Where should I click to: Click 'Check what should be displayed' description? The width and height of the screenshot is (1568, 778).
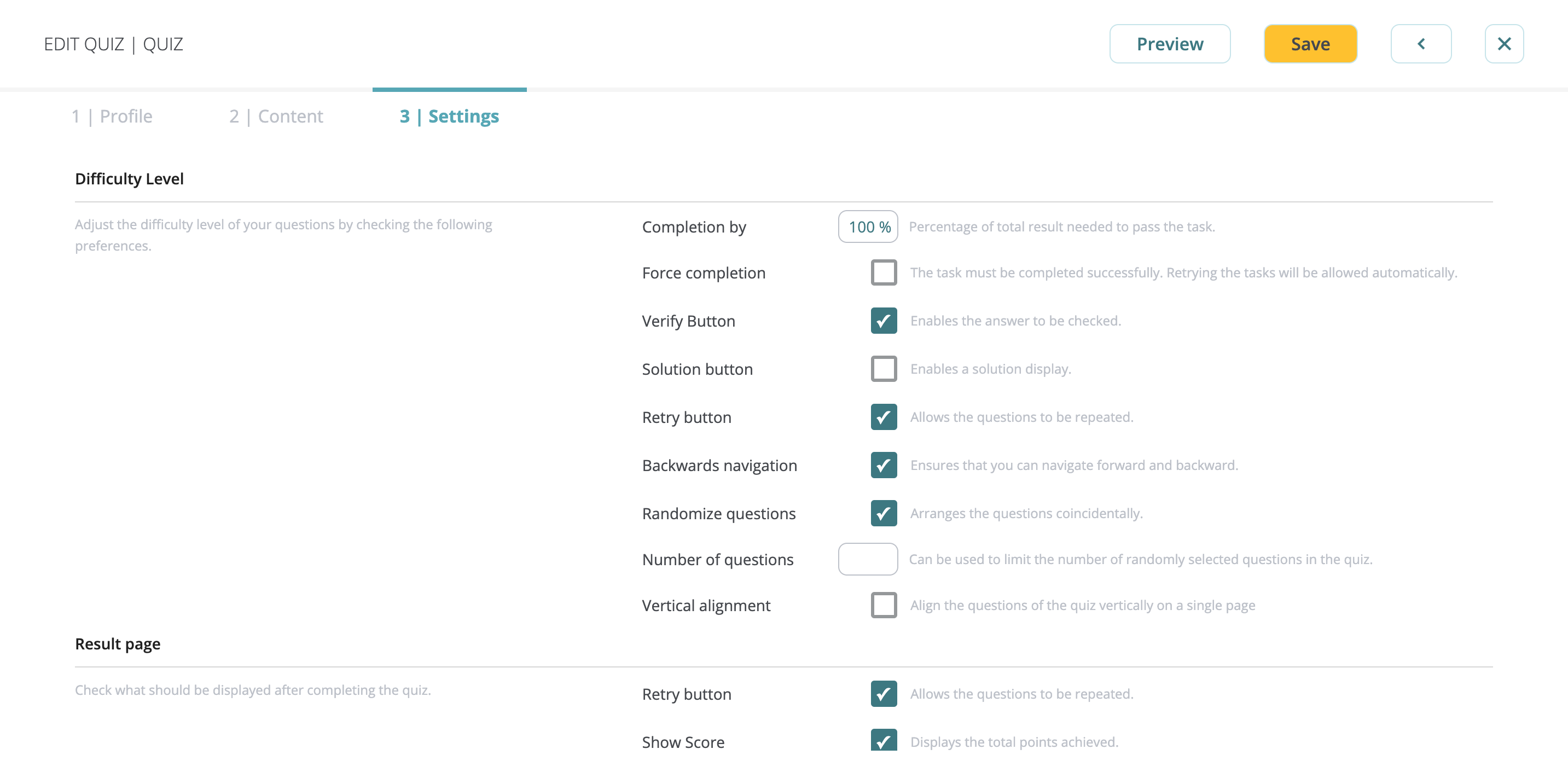[x=253, y=690]
